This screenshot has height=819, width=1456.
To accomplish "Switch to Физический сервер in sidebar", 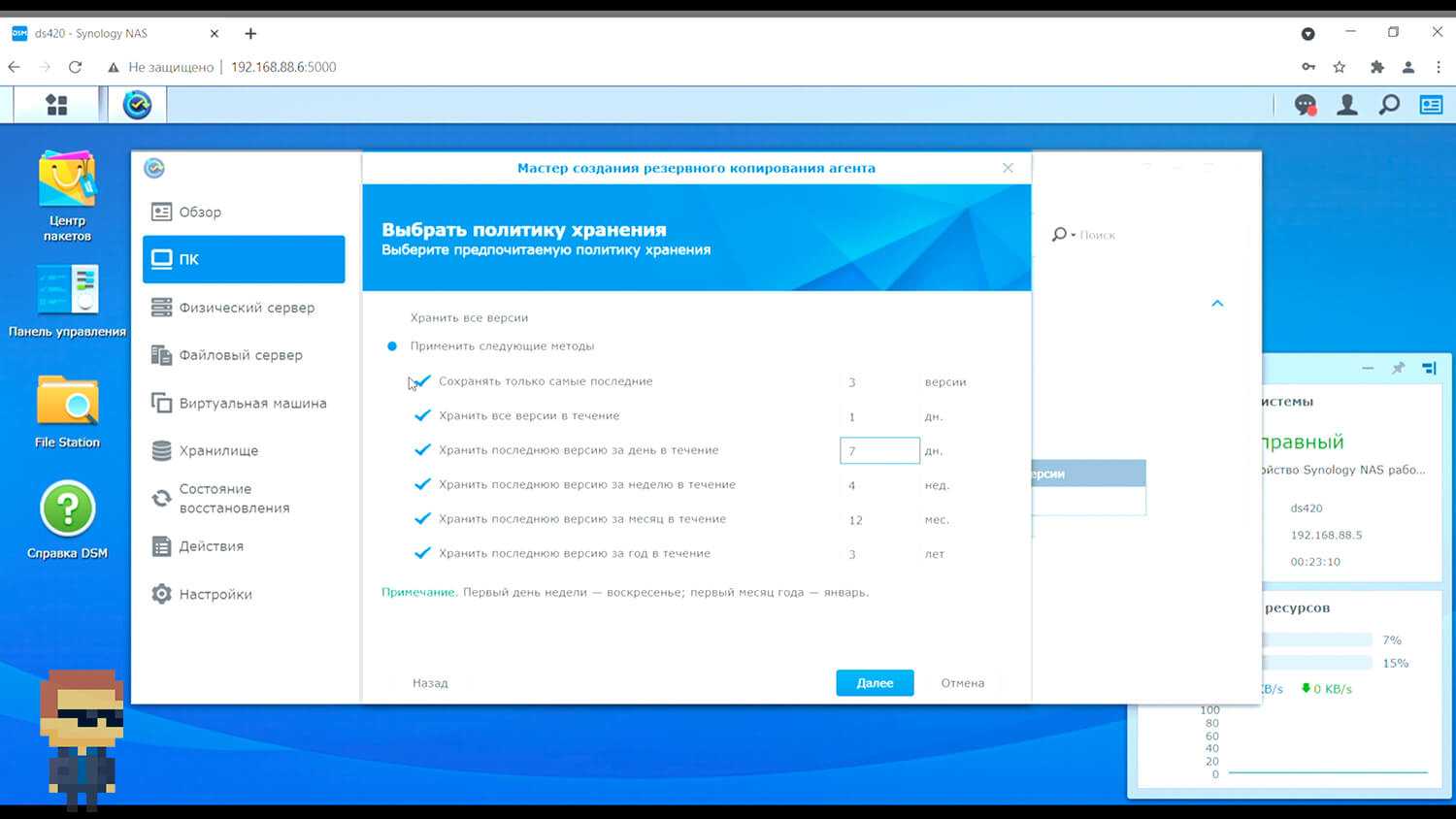I will [247, 308].
